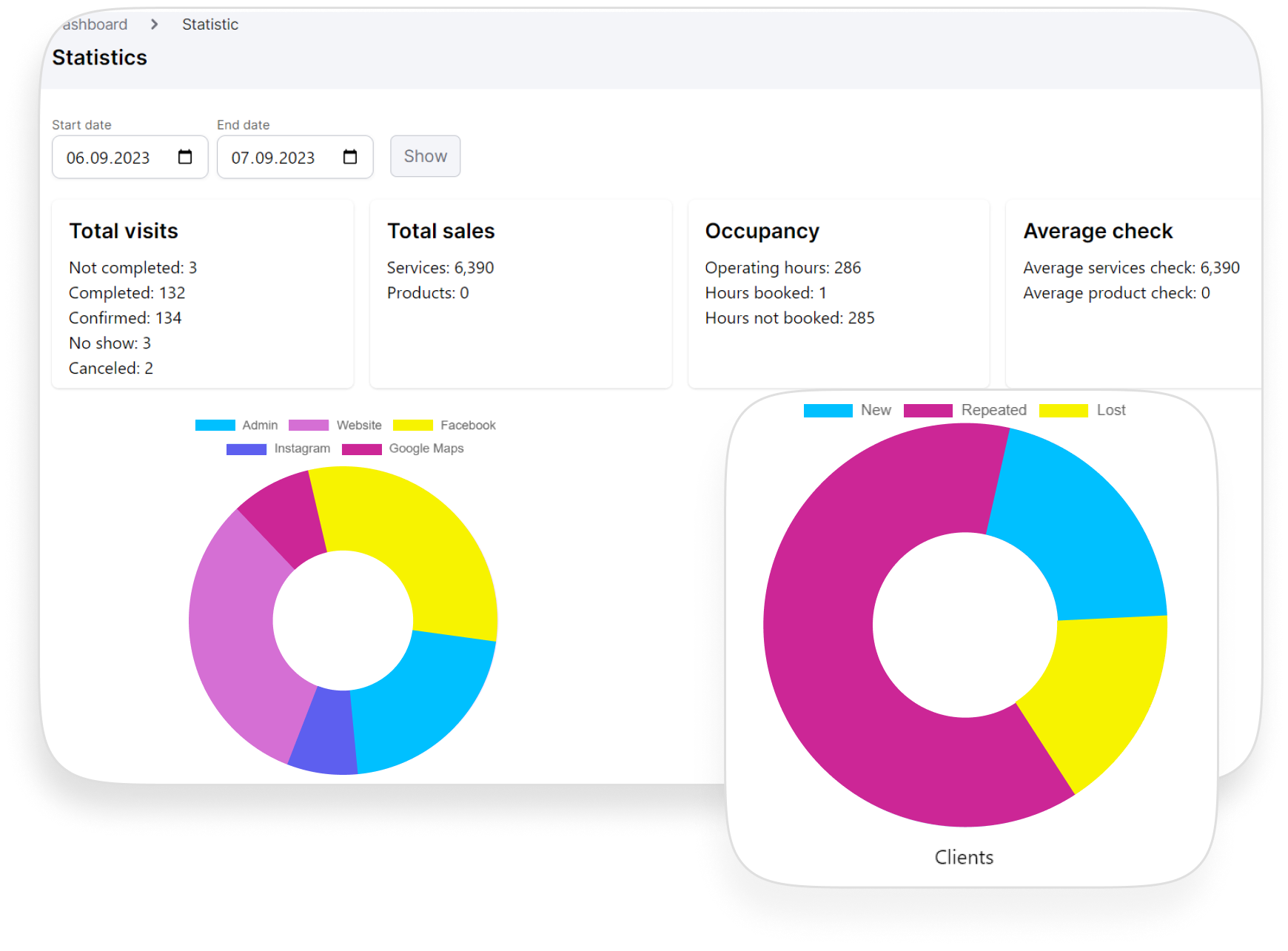Click the Start date field 06.09.2023

click(x=130, y=157)
